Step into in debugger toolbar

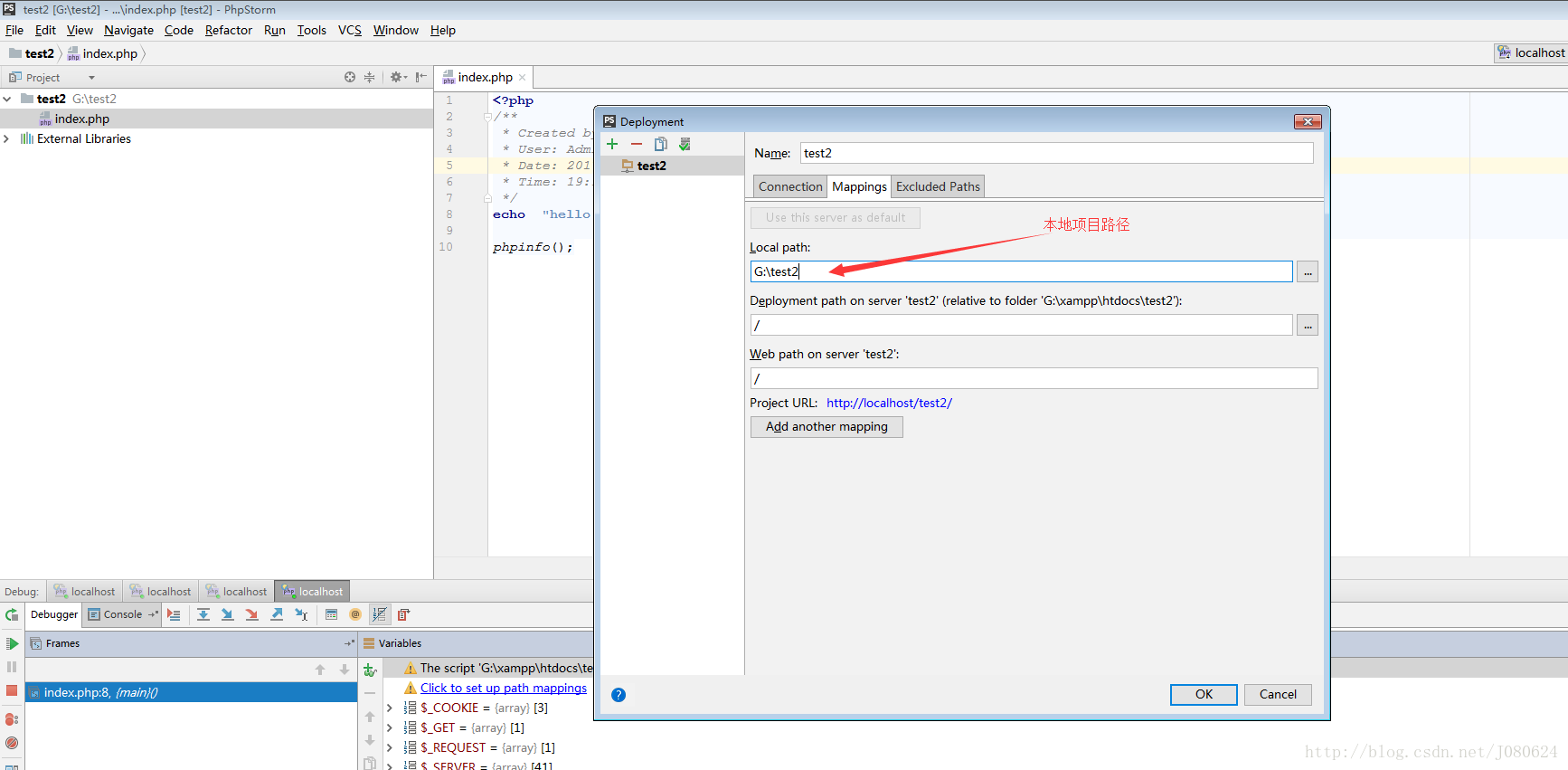coord(228,615)
